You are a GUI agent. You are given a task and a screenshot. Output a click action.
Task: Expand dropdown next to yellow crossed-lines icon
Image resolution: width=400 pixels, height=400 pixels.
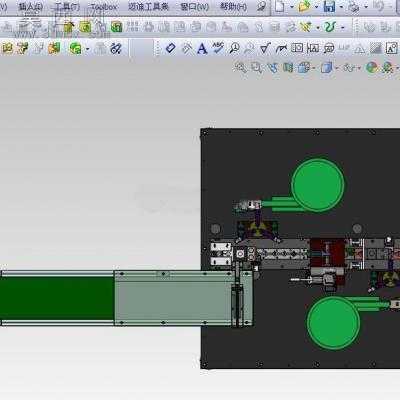pyautogui.click(x=318, y=27)
